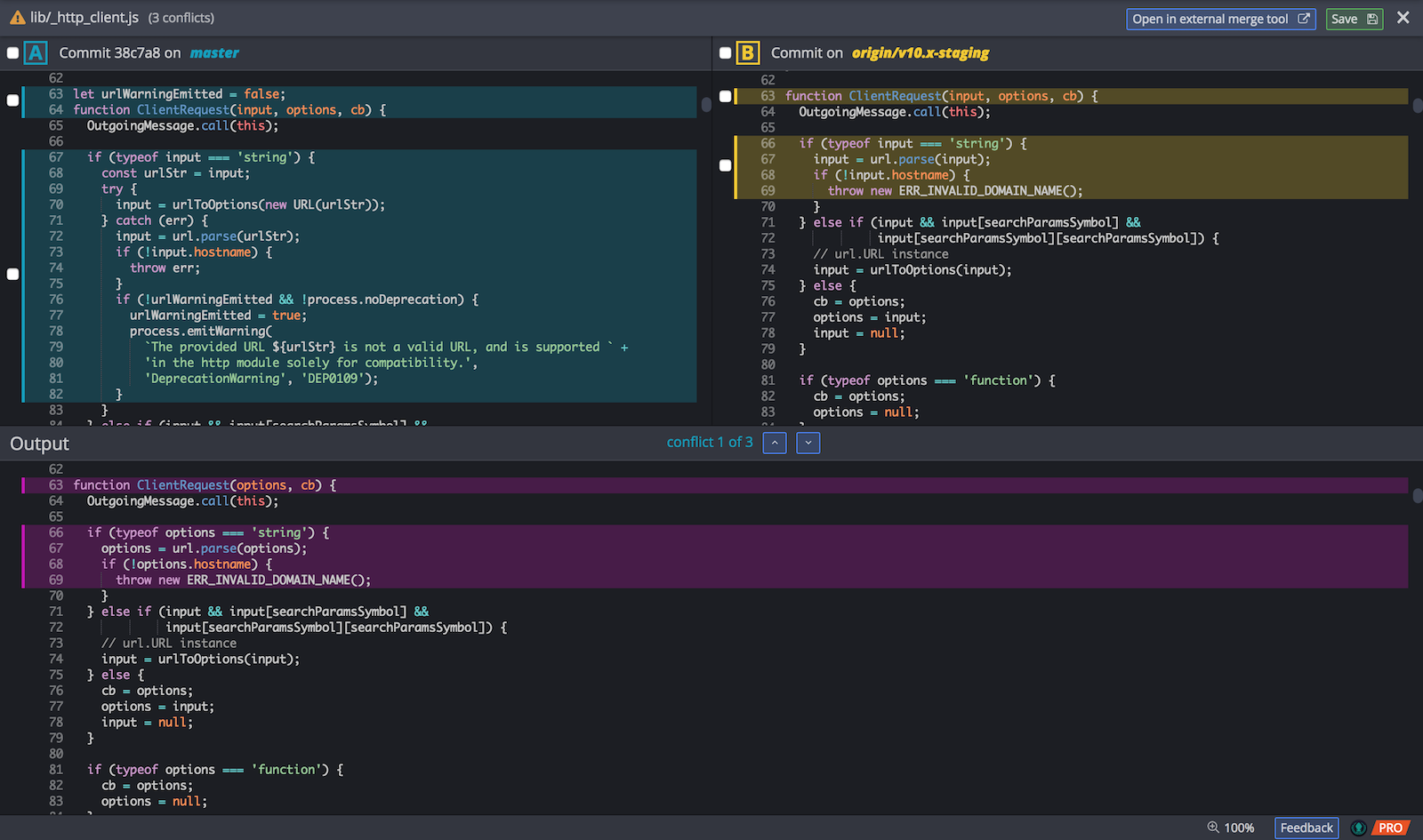Screen dimensions: 1423x840
Task: Jump to next conflict with down chevron
Action: 808,443
